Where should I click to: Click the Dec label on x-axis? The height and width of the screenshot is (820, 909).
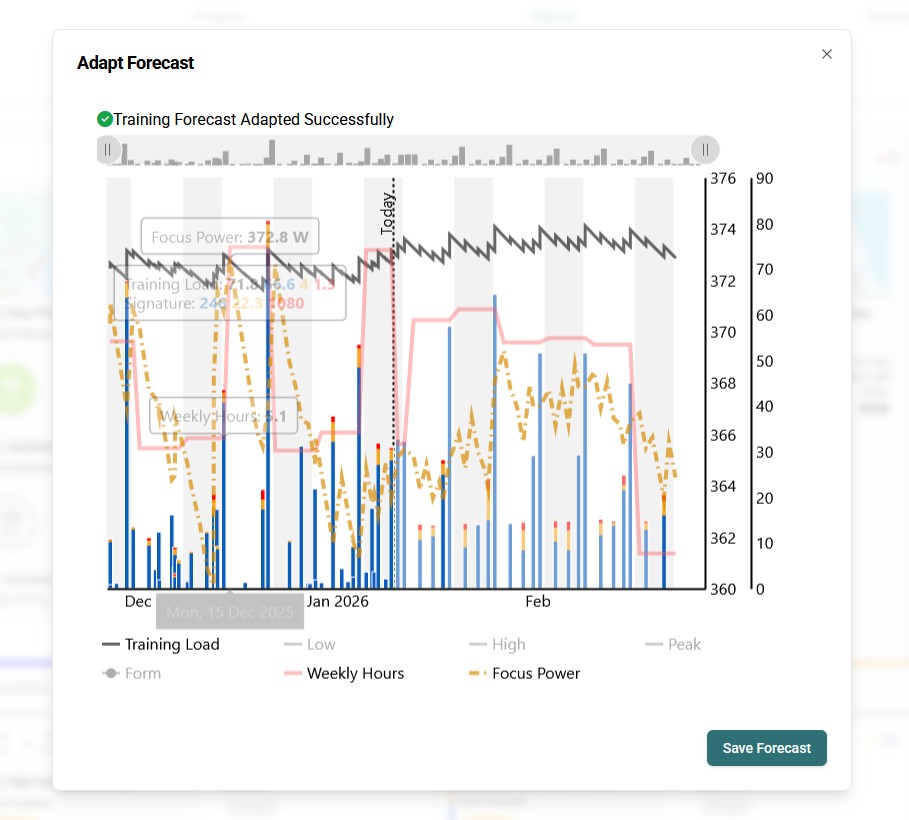[x=138, y=602]
